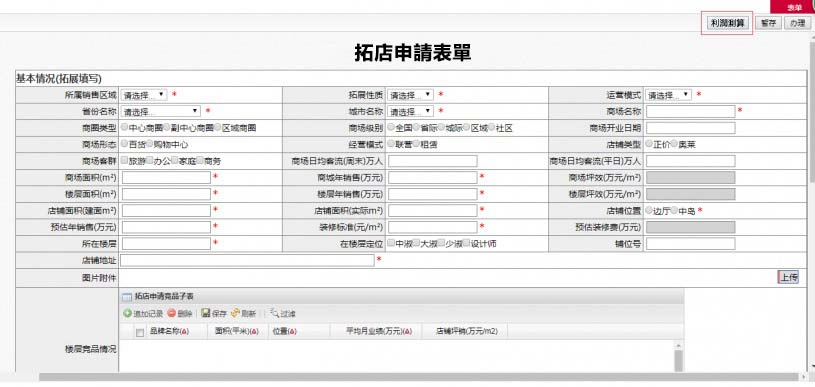Choose 社区 for 商场级别
The width and height of the screenshot is (815, 387).
click(x=492, y=127)
